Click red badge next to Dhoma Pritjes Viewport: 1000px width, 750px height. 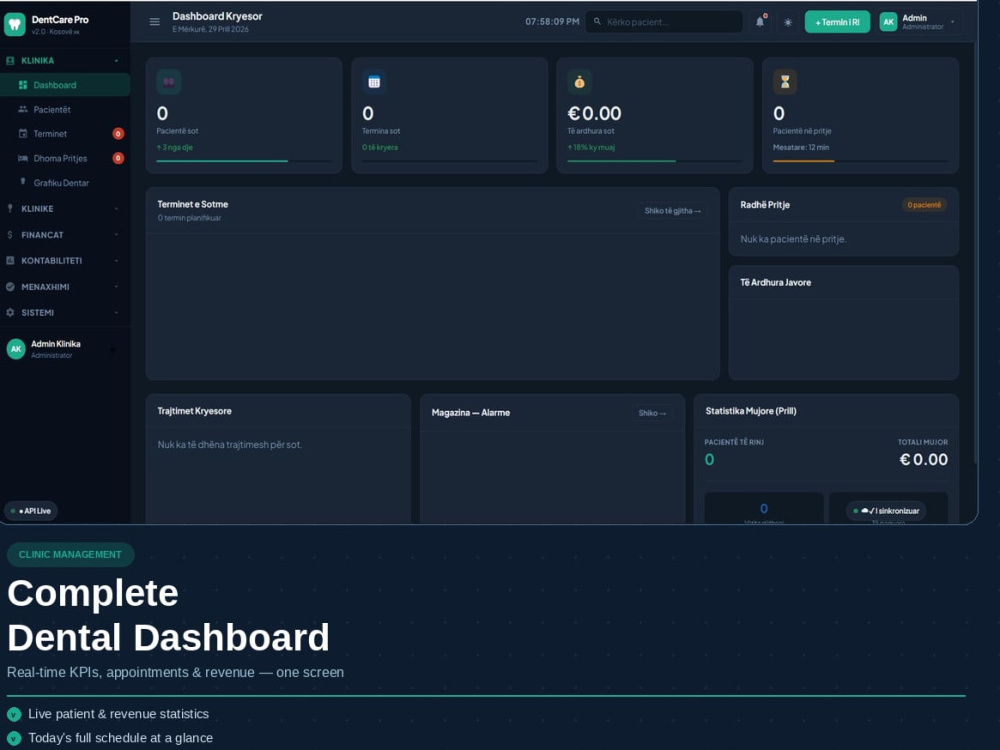[118, 158]
